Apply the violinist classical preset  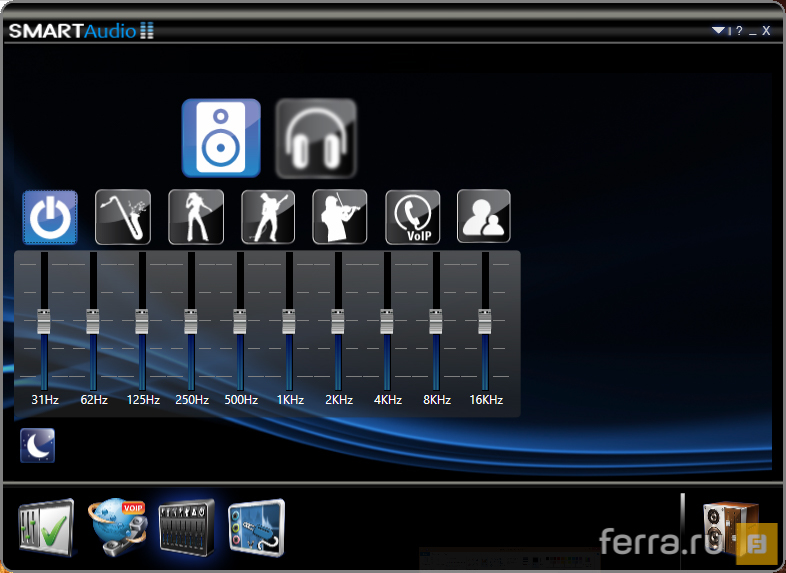(340, 217)
